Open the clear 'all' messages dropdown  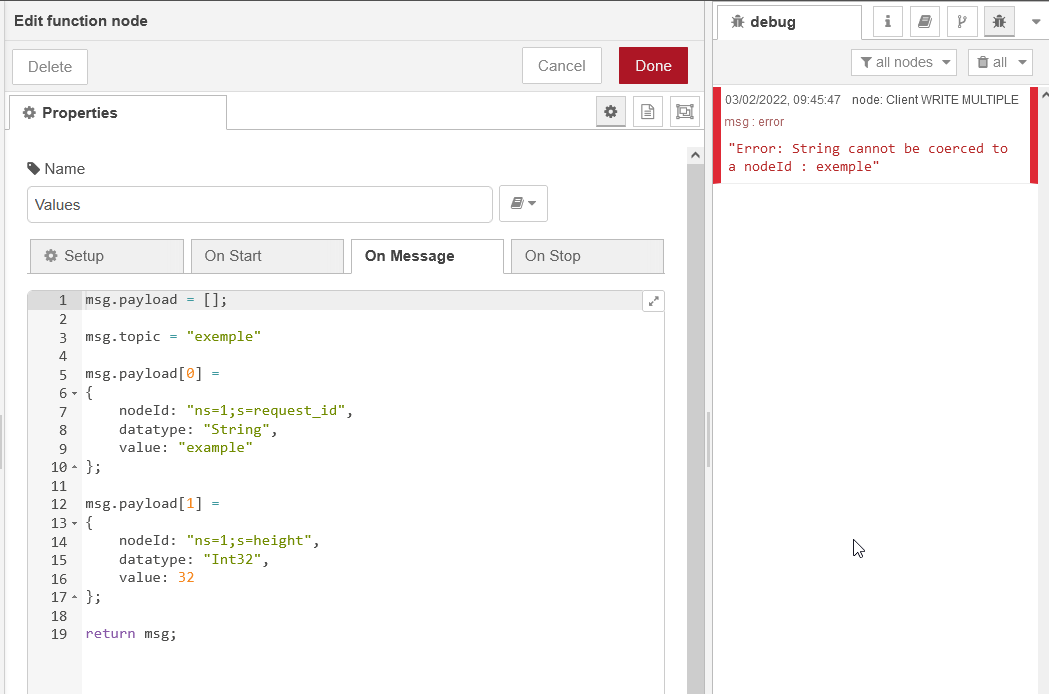coord(1000,62)
